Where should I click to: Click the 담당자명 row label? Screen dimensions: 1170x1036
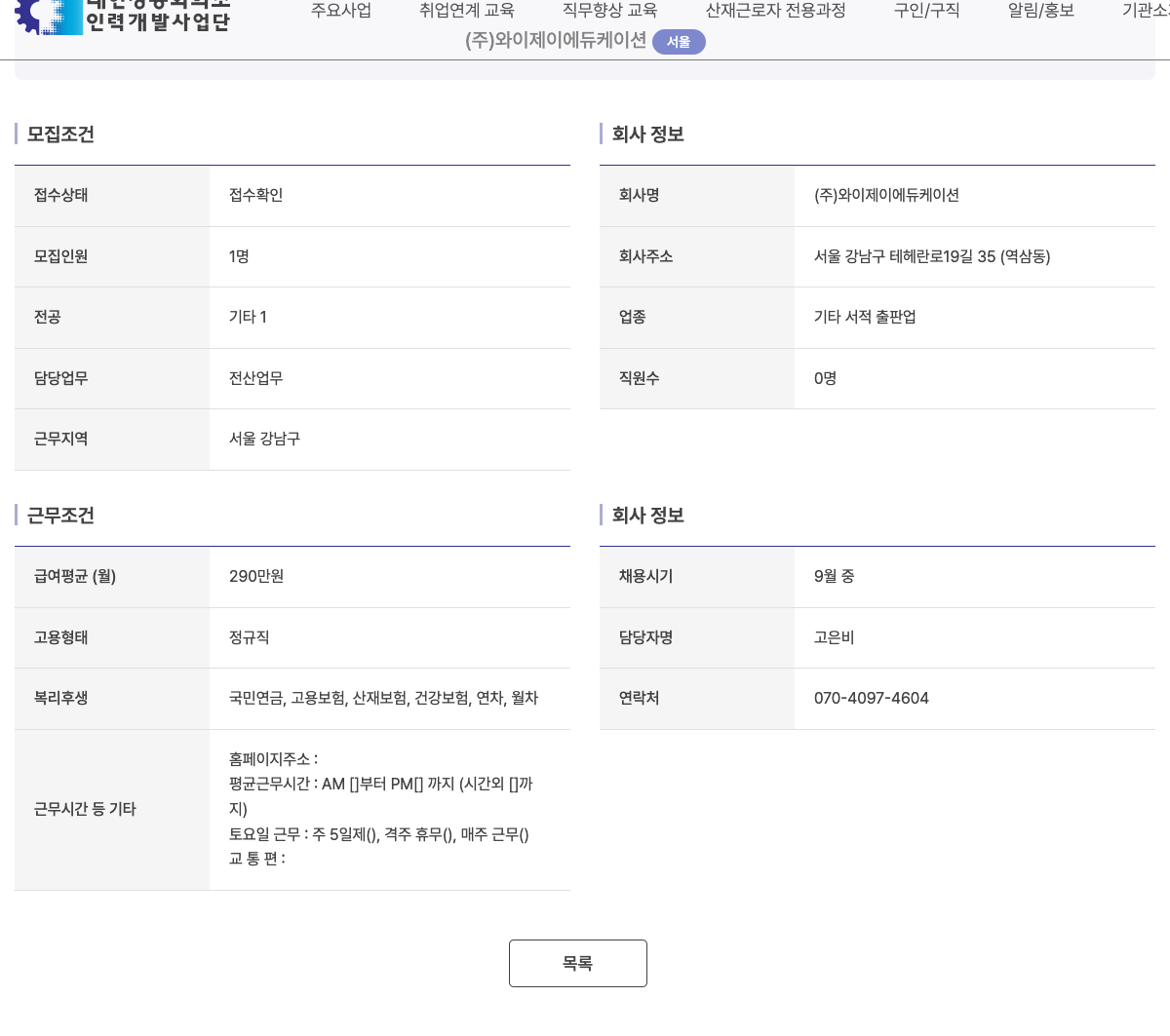[646, 637]
